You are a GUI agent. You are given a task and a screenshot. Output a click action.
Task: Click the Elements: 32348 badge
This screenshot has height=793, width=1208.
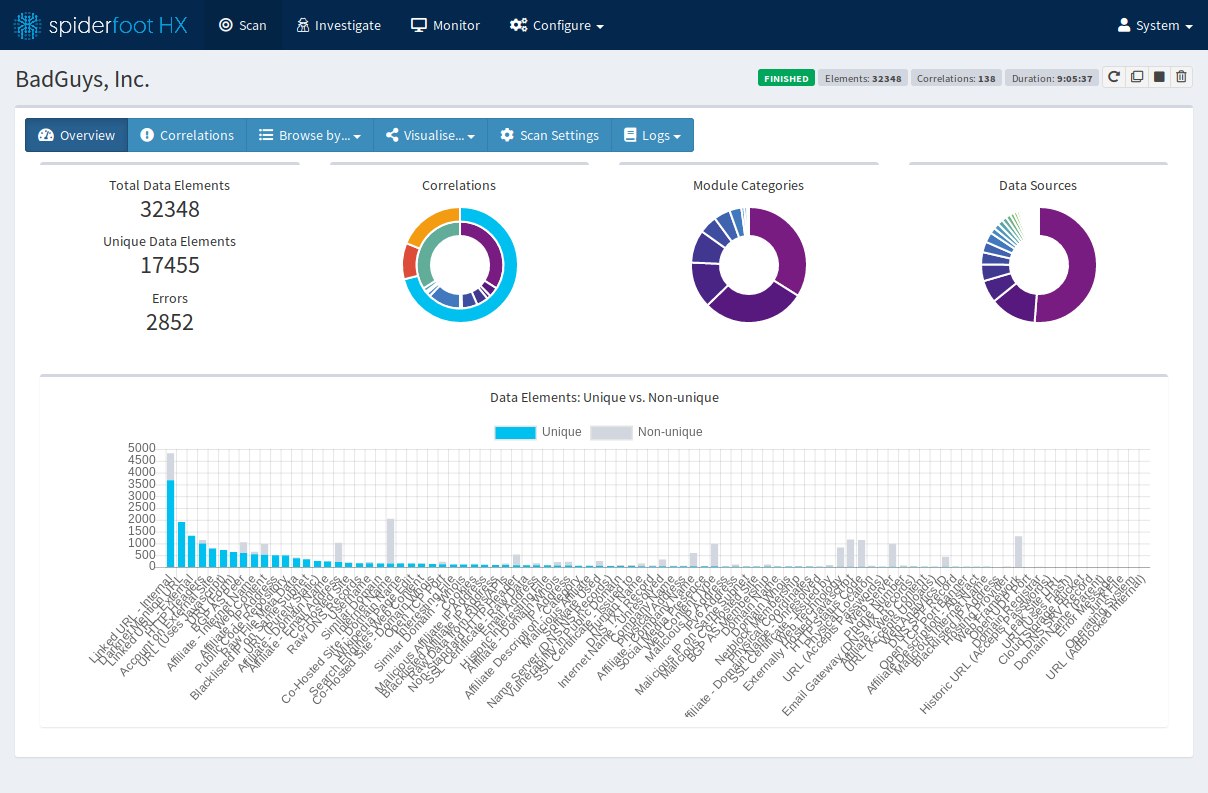(x=861, y=78)
